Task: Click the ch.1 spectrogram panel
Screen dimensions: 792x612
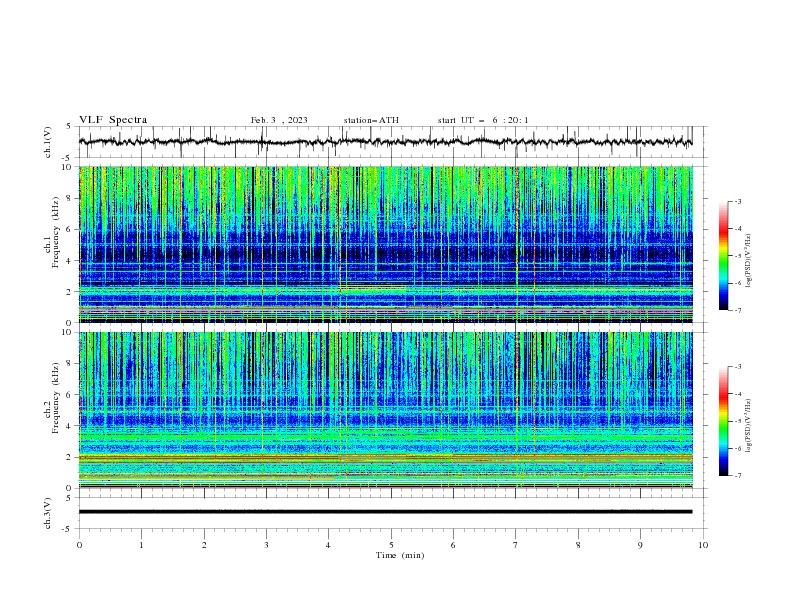Action: [385, 244]
